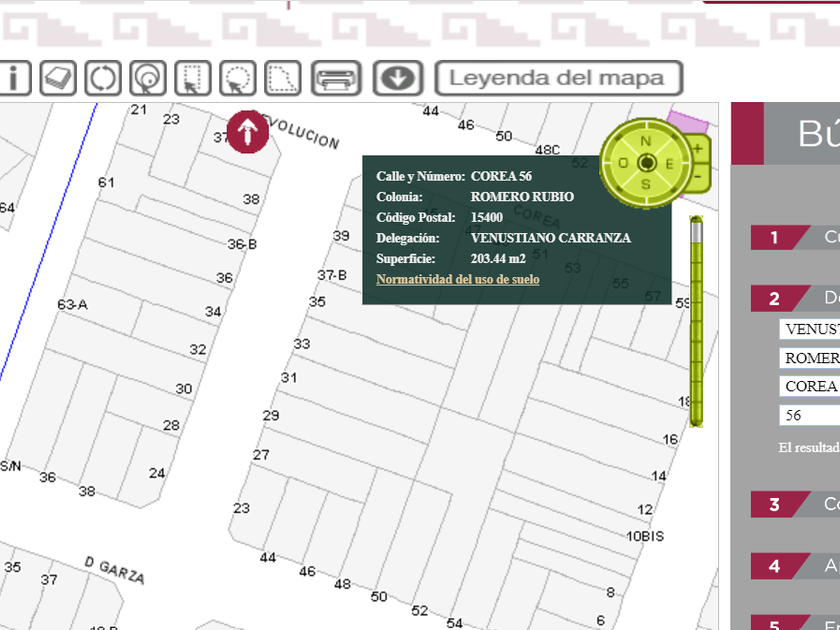Click the colonia field showing ROMER
The height and width of the screenshot is (630, 840).
click(x=809, y=358)
